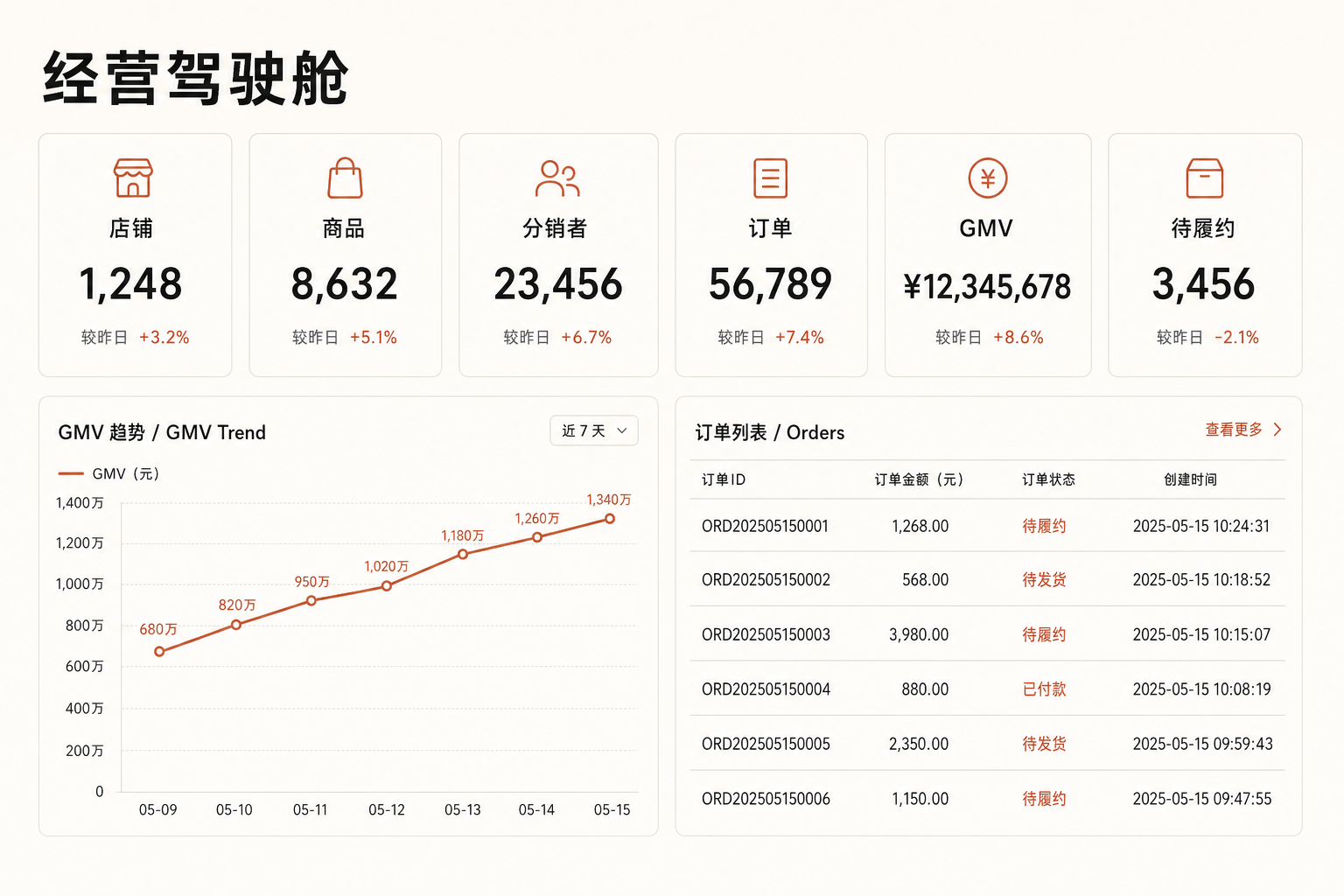Click the amount 1,150.00
1344x896 pixels.
[x=920, y=799]
